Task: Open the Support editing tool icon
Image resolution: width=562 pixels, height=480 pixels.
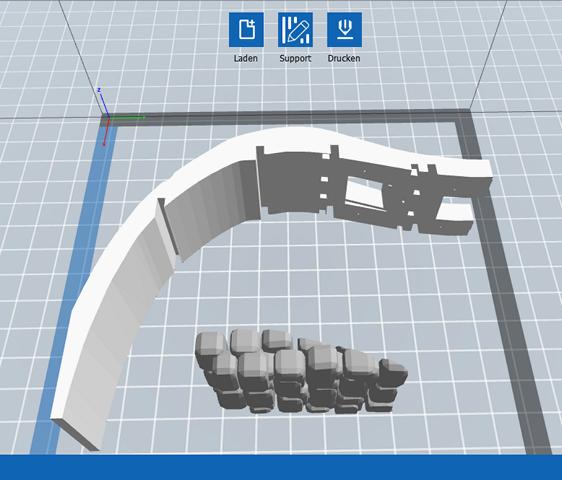Action: pyautogui.click(x=295, y=30)
